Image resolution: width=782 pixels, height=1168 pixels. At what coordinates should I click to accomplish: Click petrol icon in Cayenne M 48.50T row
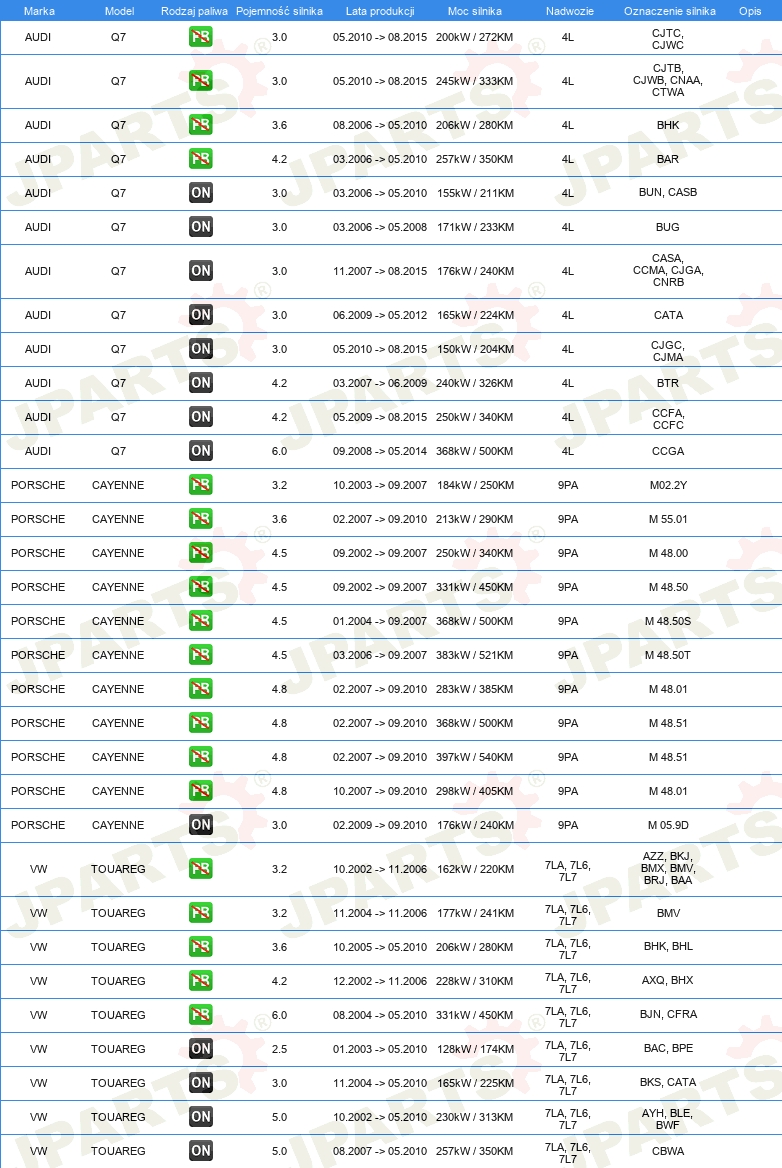pos(200,655)
